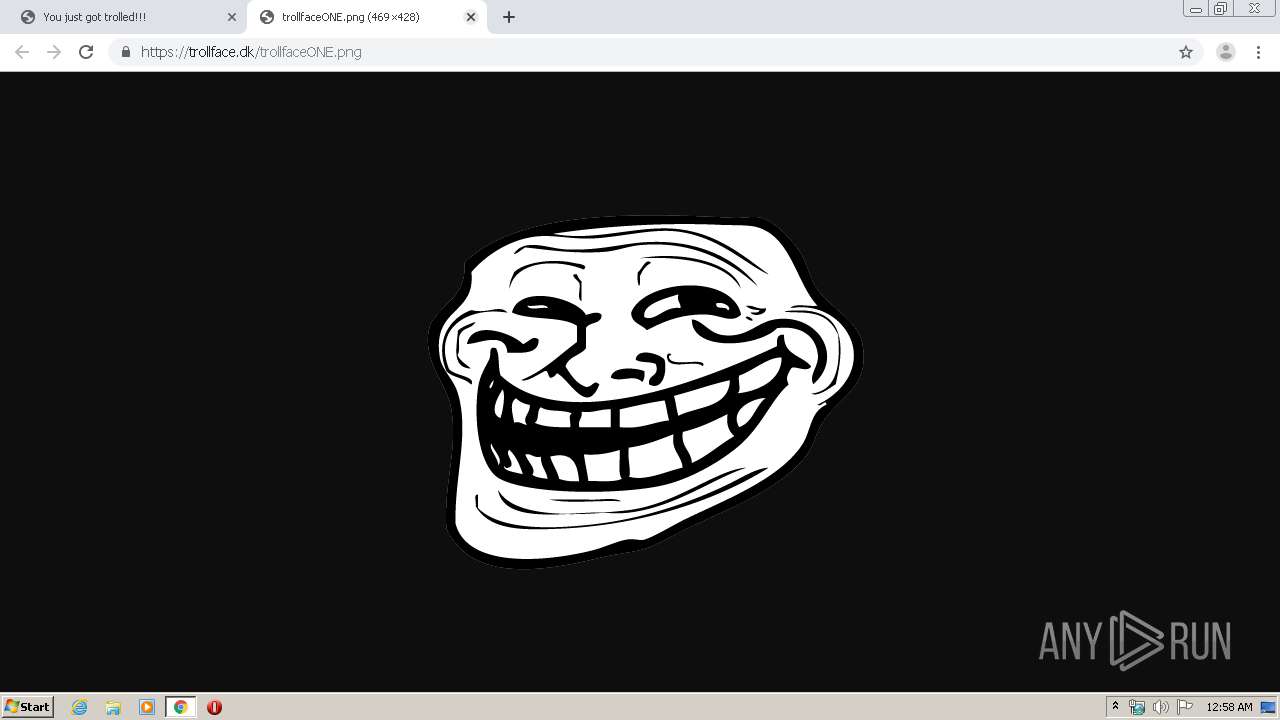Open Windows Explorer folder from taskbar
Image resolution: width=1280 pixels, height=720 pixels.
pyautogui.click(x=113, y=707)
